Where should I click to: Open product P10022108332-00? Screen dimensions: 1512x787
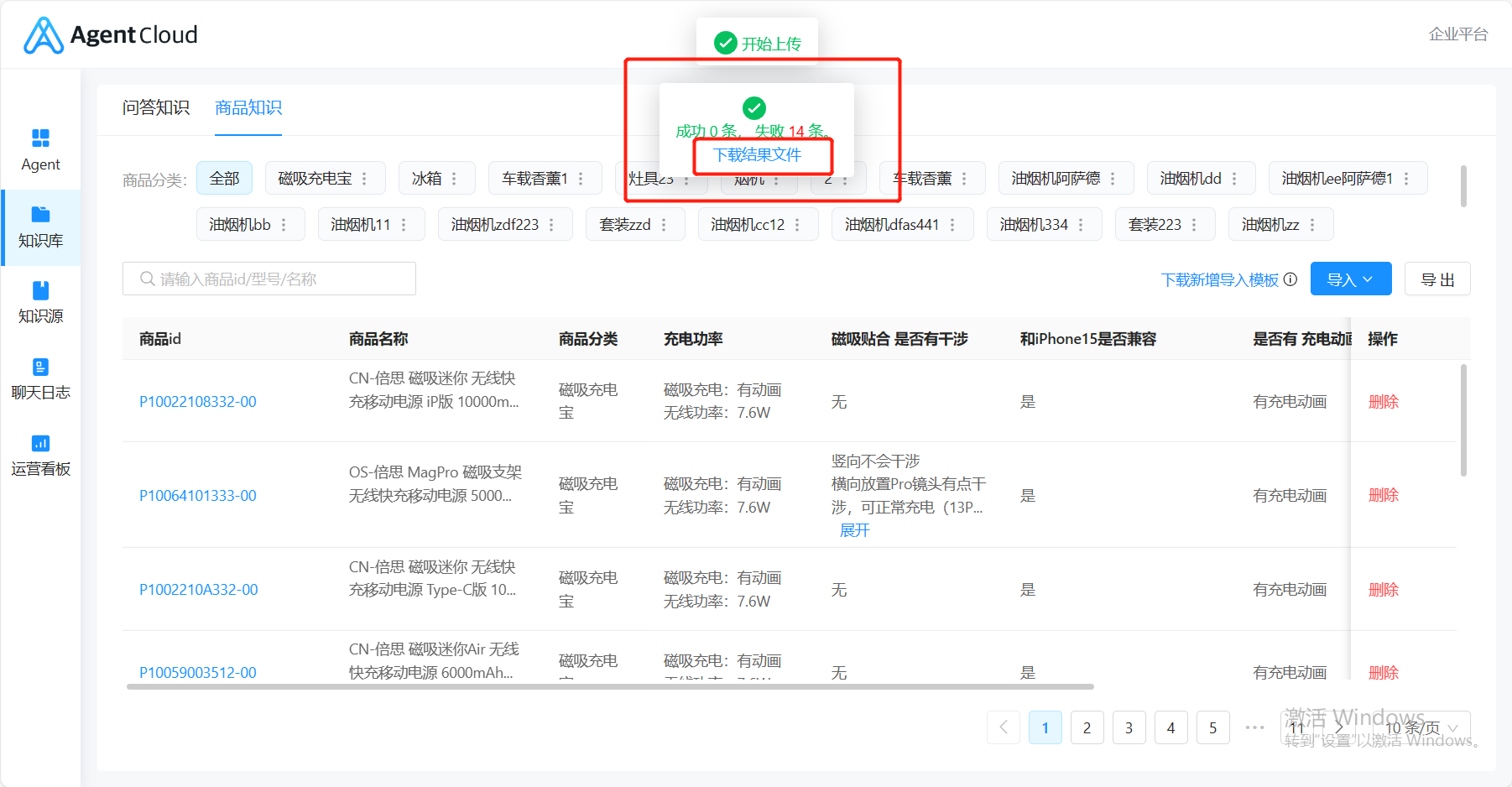pos(198,402)
